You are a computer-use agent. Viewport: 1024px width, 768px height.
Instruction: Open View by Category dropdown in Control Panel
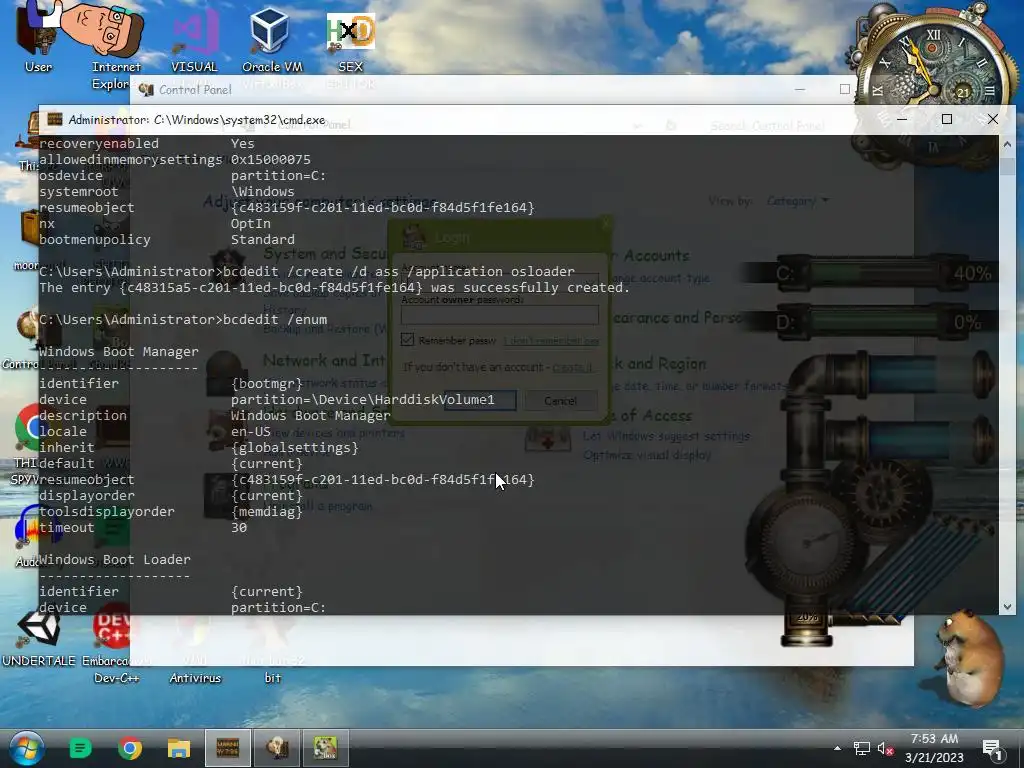click(797, 200)
